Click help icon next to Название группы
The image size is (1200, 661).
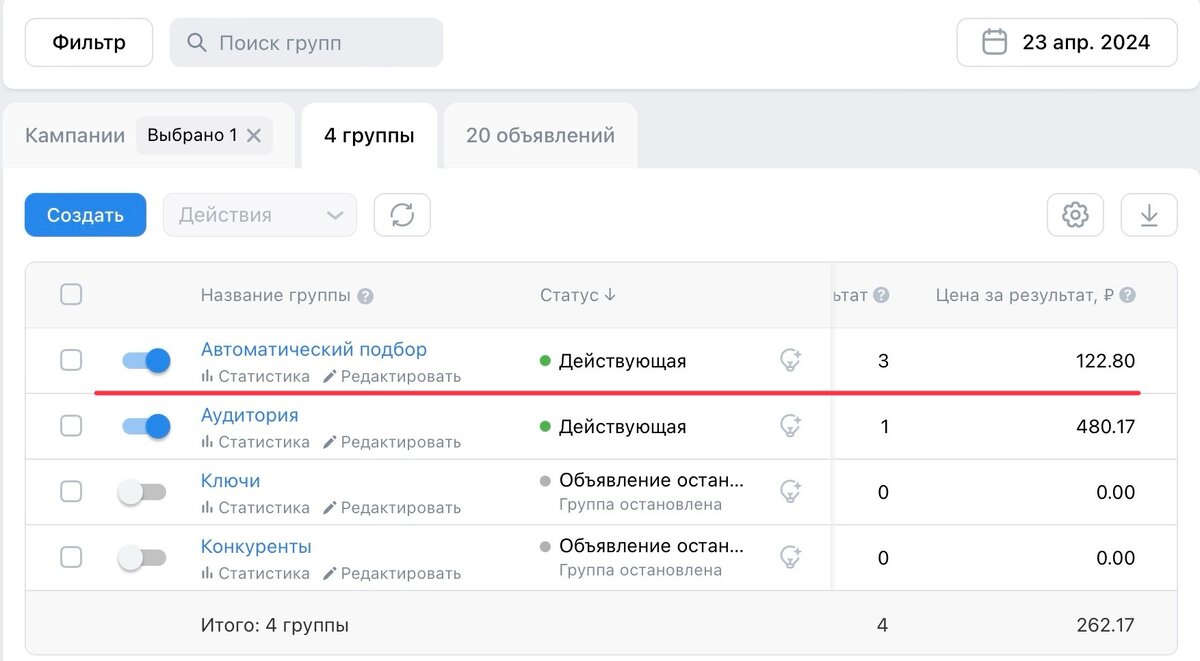click(x=366, y=296)
